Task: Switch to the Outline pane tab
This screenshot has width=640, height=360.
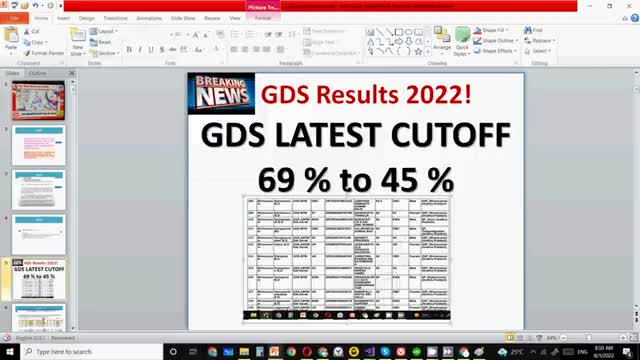Action: (x=37, y=73)
